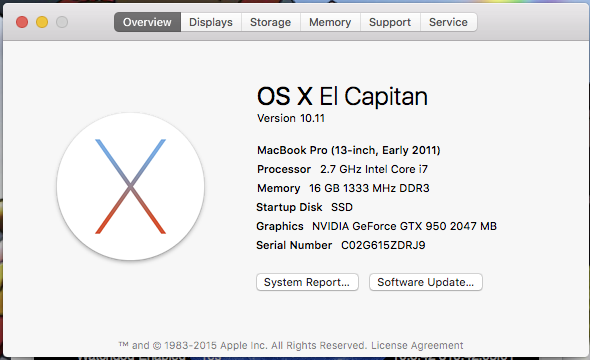Click the MacBook Pro model name line
Screen dimensions: 590x360
click(x=348, y=150)
